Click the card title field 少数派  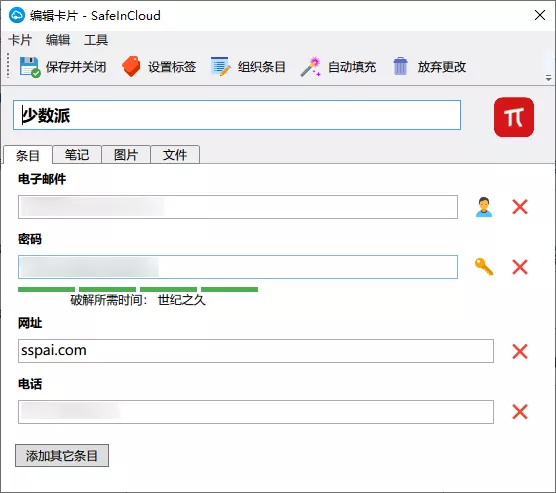(237, 115)
